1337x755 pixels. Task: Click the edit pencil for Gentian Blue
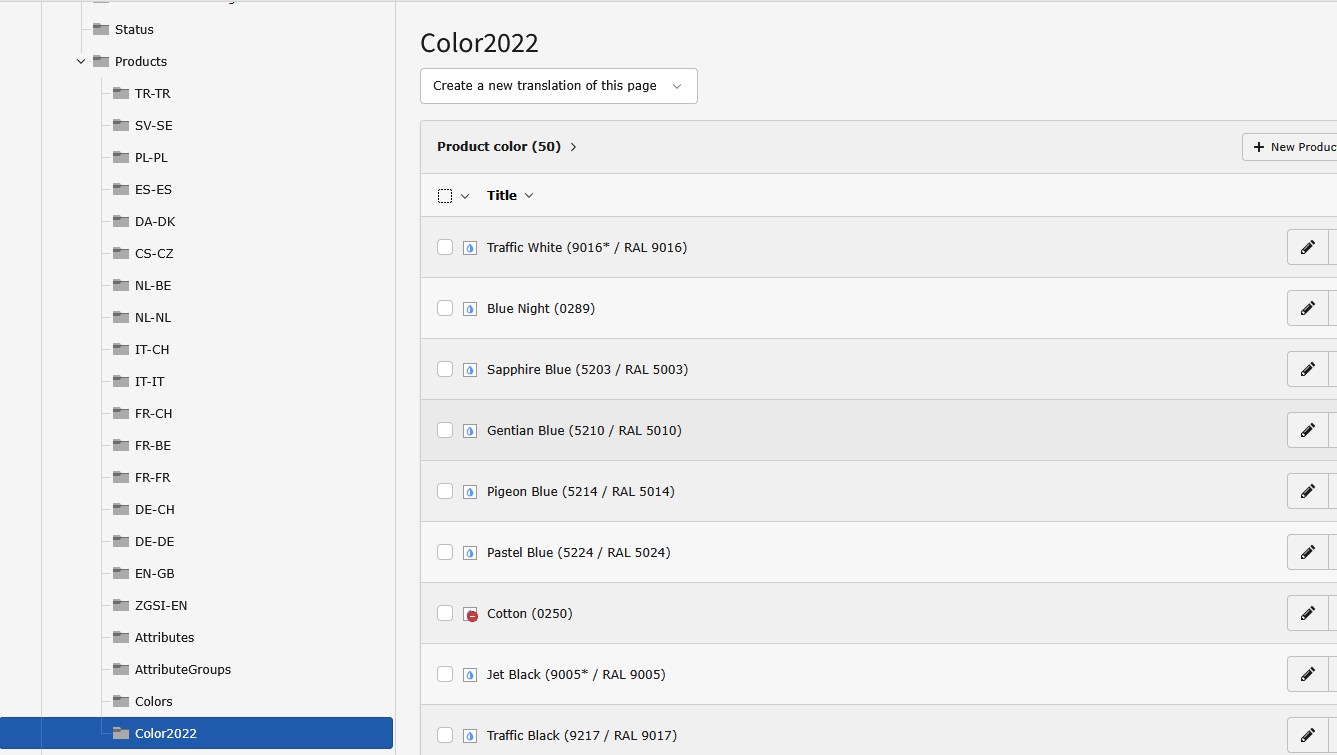point(1307,430)
